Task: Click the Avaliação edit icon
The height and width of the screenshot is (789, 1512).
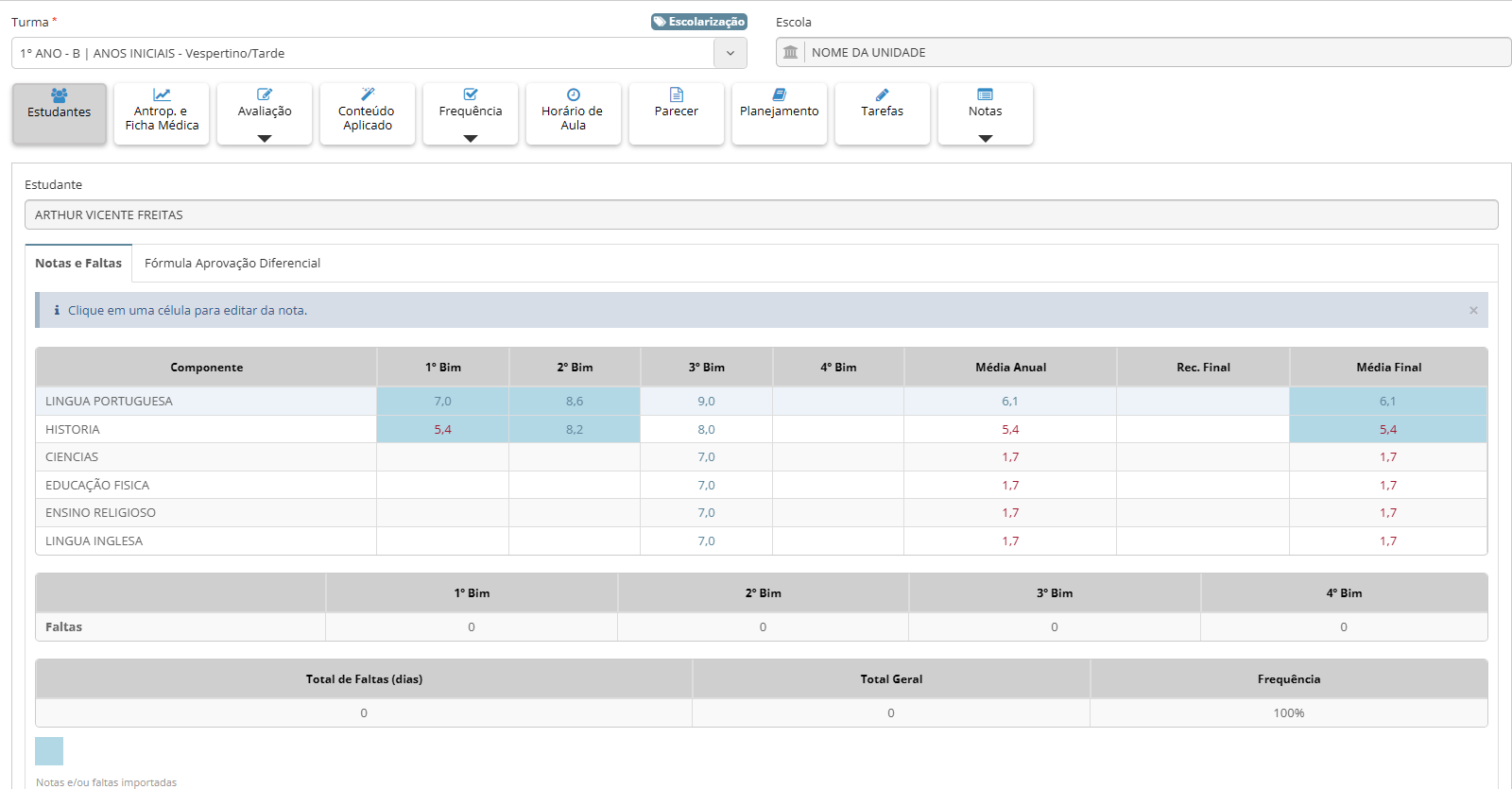Action: pos(265,94)
